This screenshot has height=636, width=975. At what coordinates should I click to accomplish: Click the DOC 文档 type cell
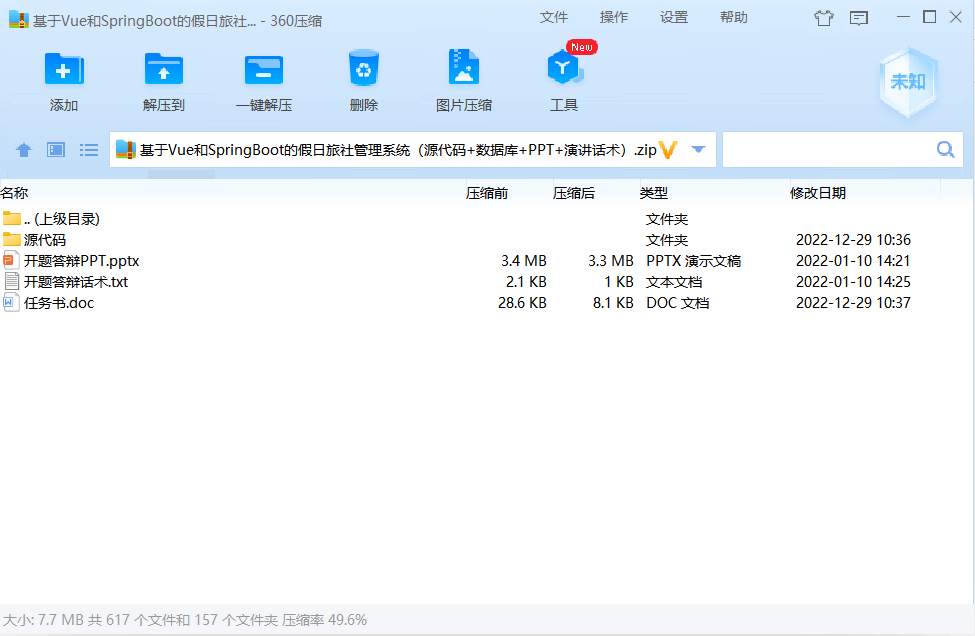[x=678, y=303]
